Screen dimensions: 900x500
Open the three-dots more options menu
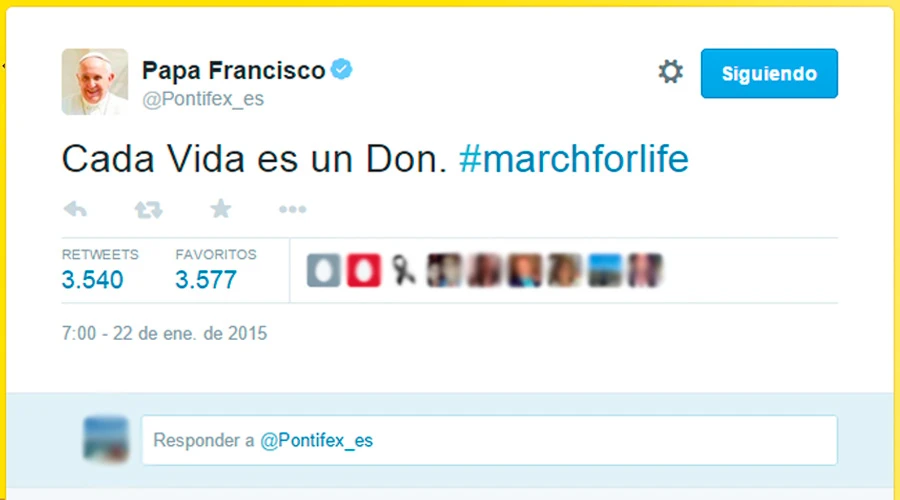click(x=292, y=210)
